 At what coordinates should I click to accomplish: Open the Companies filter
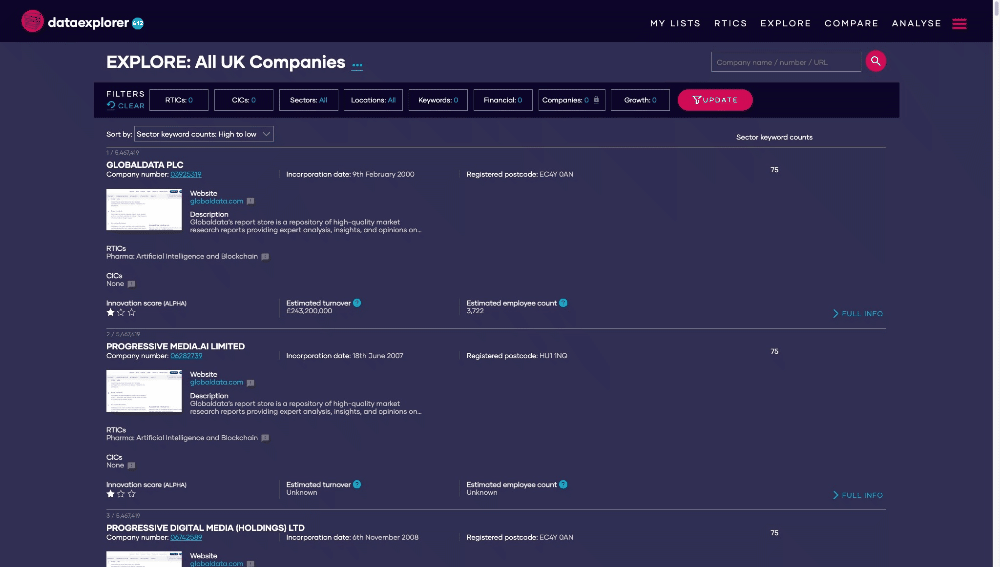coord(571,100)
